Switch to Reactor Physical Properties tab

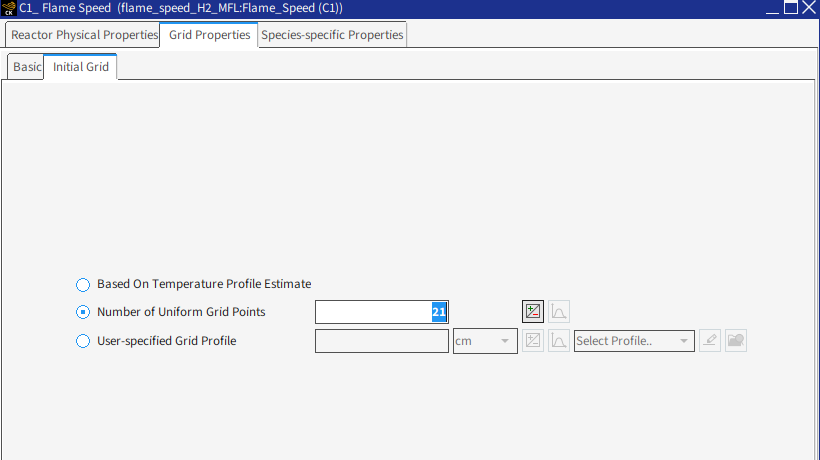[84, 35]
